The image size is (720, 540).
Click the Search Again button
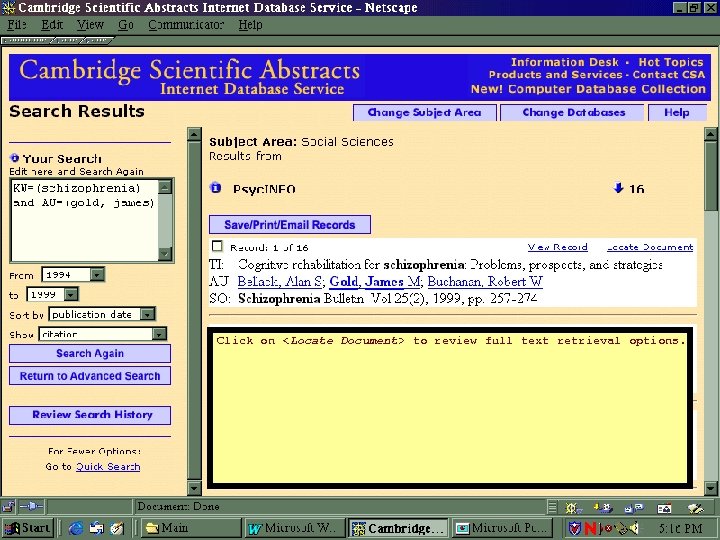90,354
